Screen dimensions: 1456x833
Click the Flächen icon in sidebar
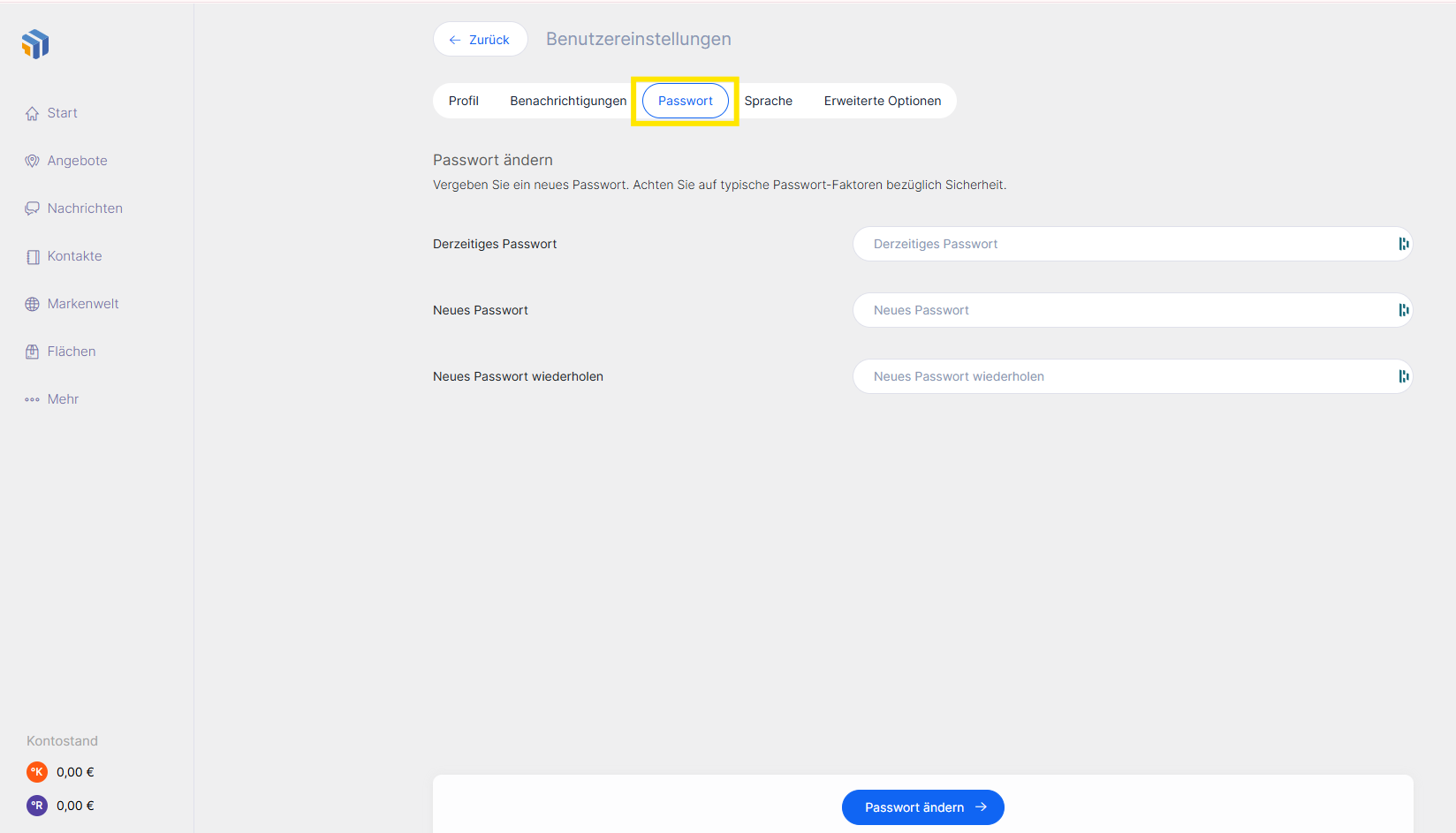click(33, 352)
